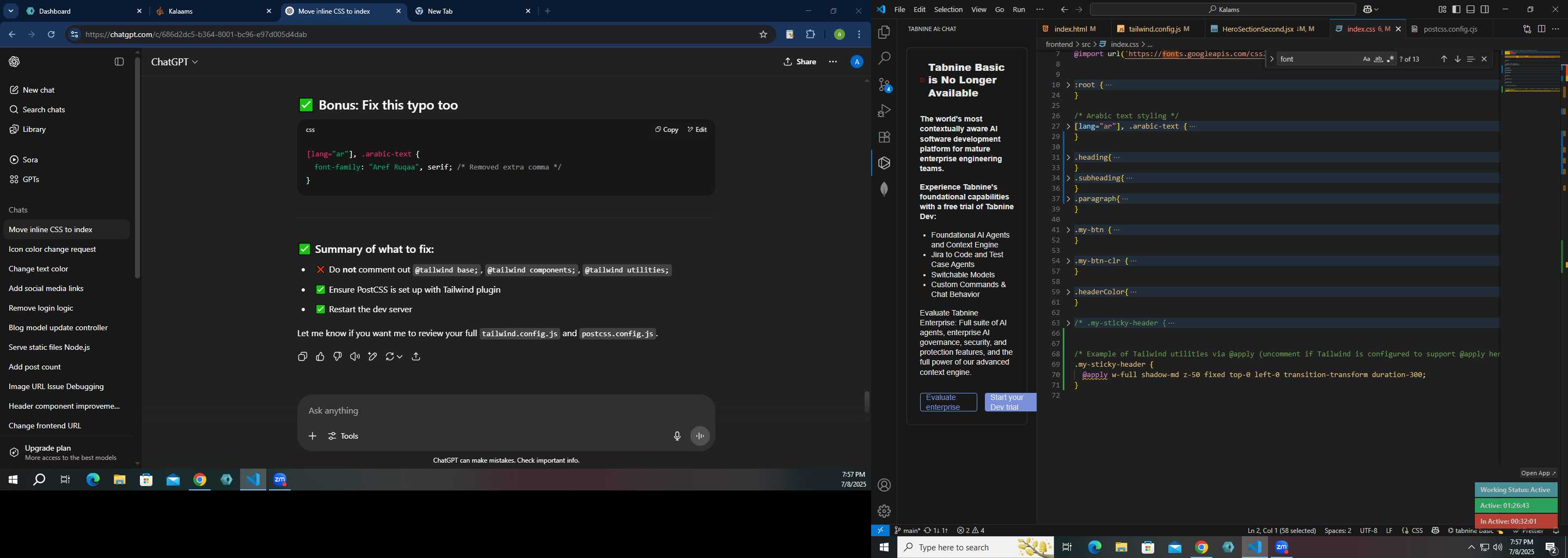Open the Explorer view in VS Code activity bar
This screenshot has width=1568, height=558.
click(884, 32)
